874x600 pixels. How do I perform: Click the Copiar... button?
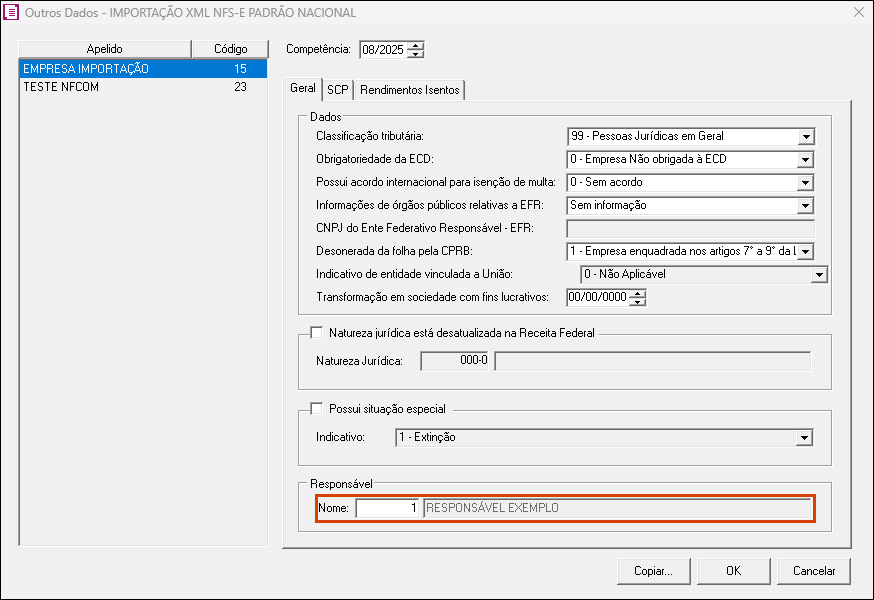tap(653, 571)
